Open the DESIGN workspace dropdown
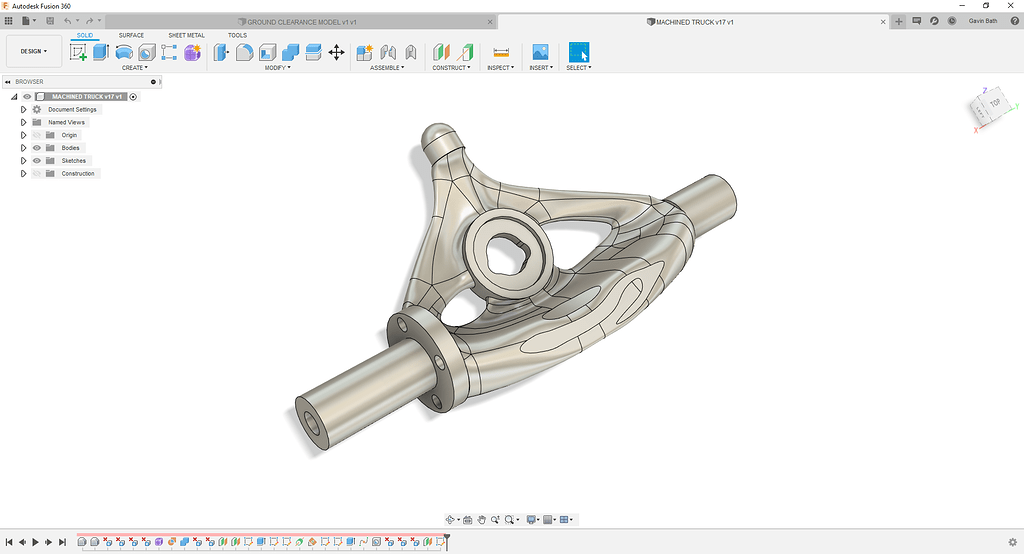This screenshot has width=1024, height=554. (34, 51)
